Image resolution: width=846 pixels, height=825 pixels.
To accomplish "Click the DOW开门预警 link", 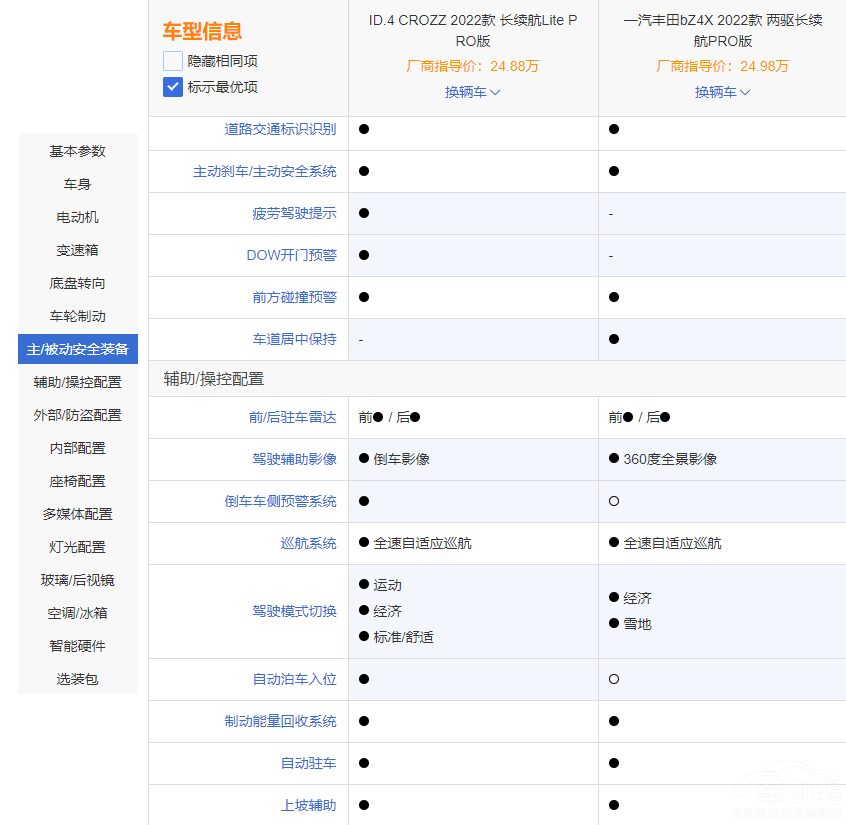I will tap(291, 255).
